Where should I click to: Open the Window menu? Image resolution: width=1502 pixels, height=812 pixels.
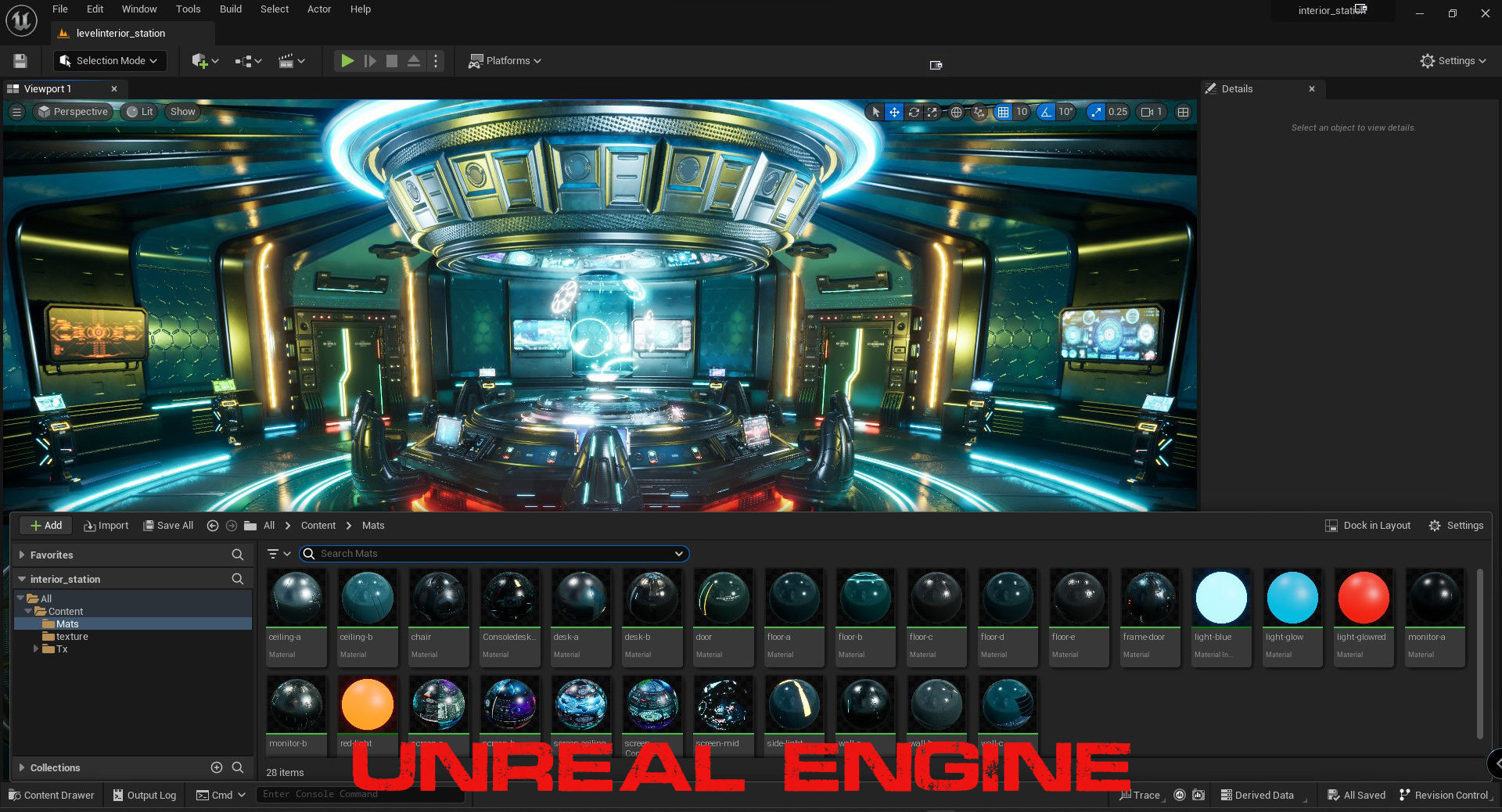[x=139, y=9]
